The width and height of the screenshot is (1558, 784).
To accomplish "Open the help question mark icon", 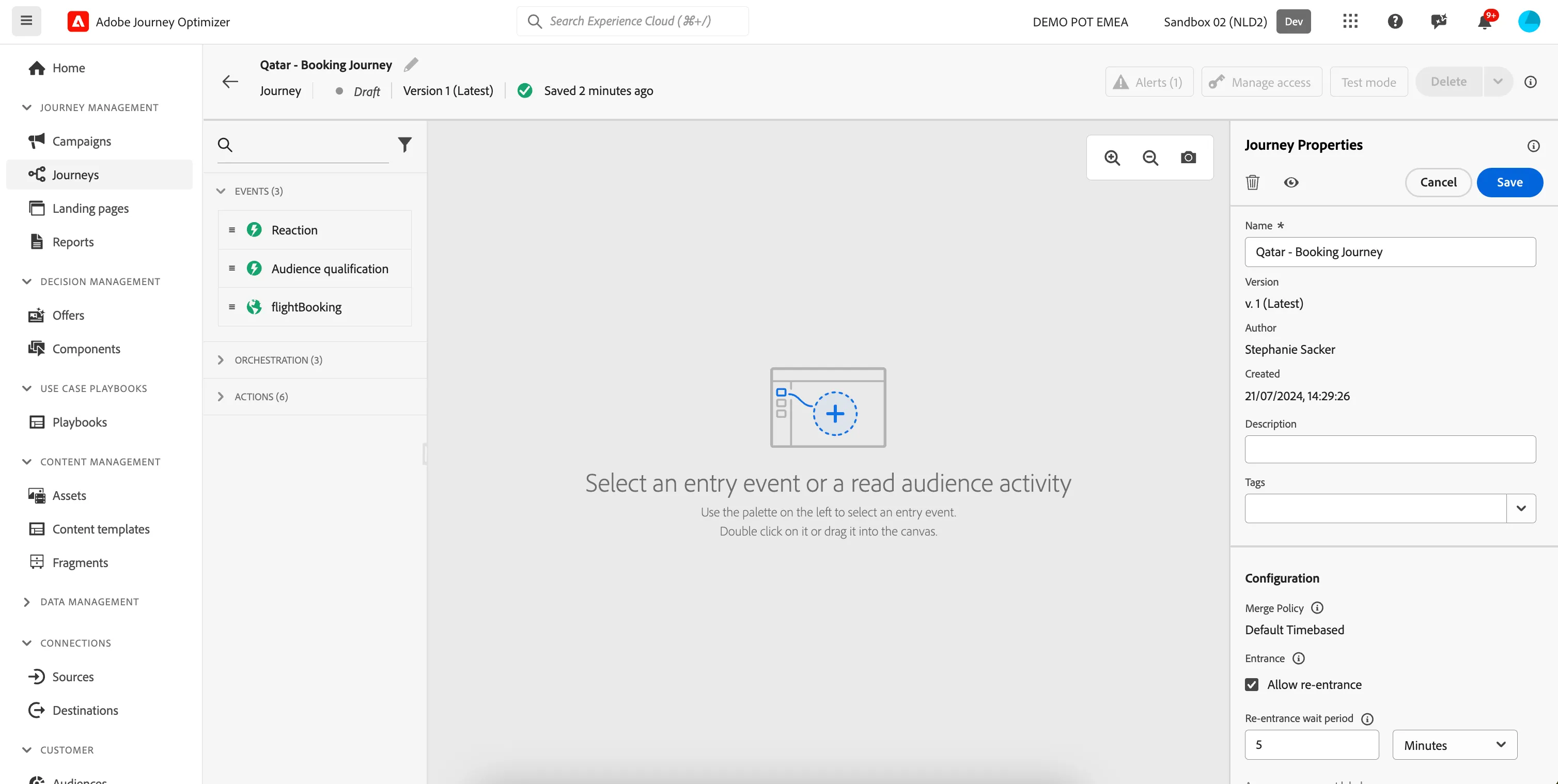I will point(1395,21).
